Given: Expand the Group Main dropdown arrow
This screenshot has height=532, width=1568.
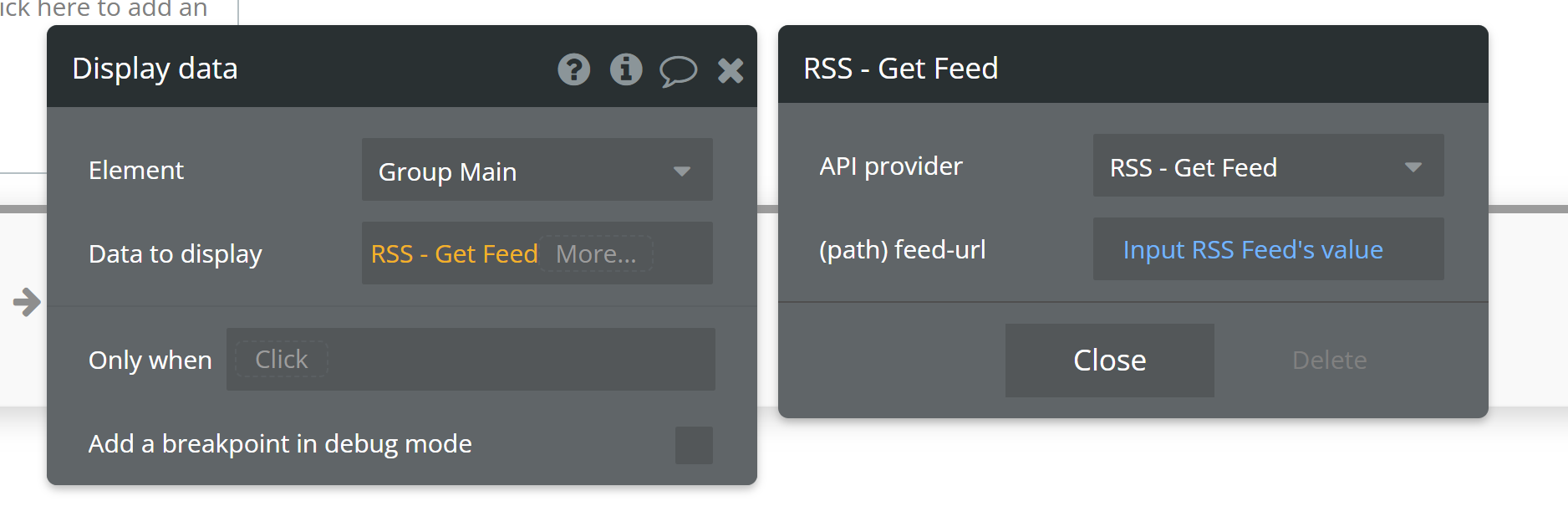Looking at the screenshot, I should coord(682,171).
